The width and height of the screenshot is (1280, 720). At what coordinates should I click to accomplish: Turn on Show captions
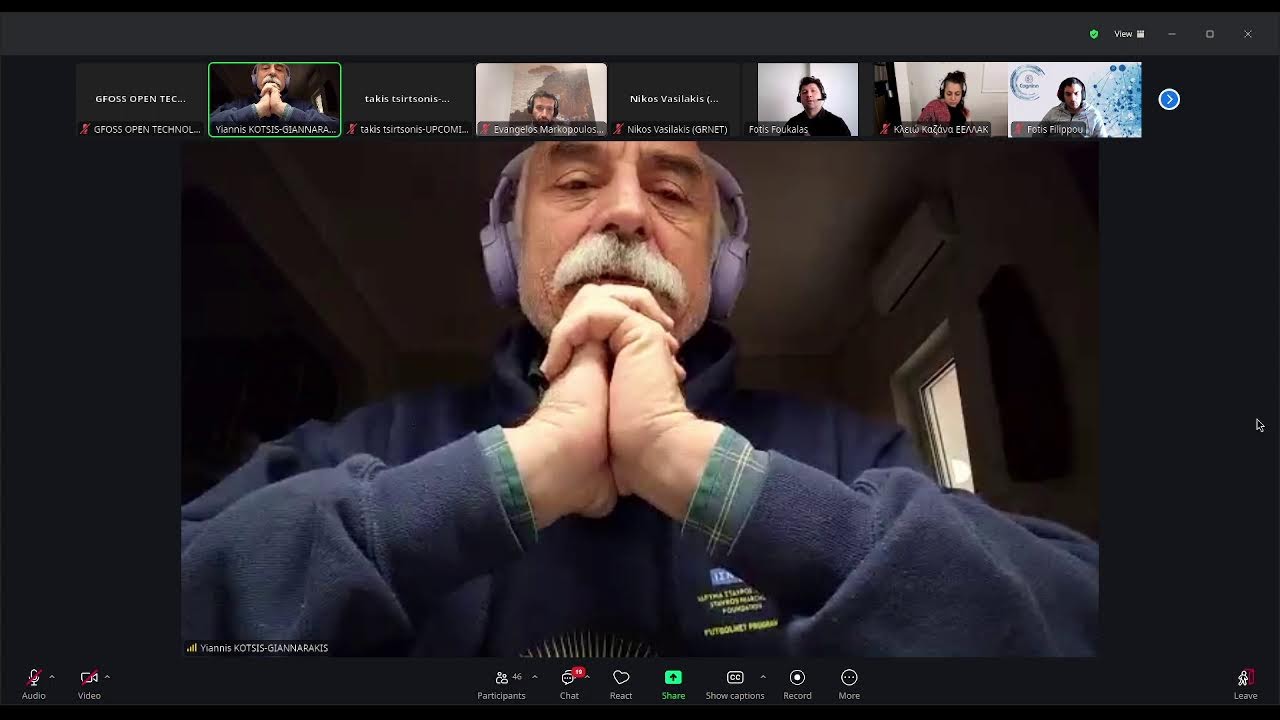(735, 683)
